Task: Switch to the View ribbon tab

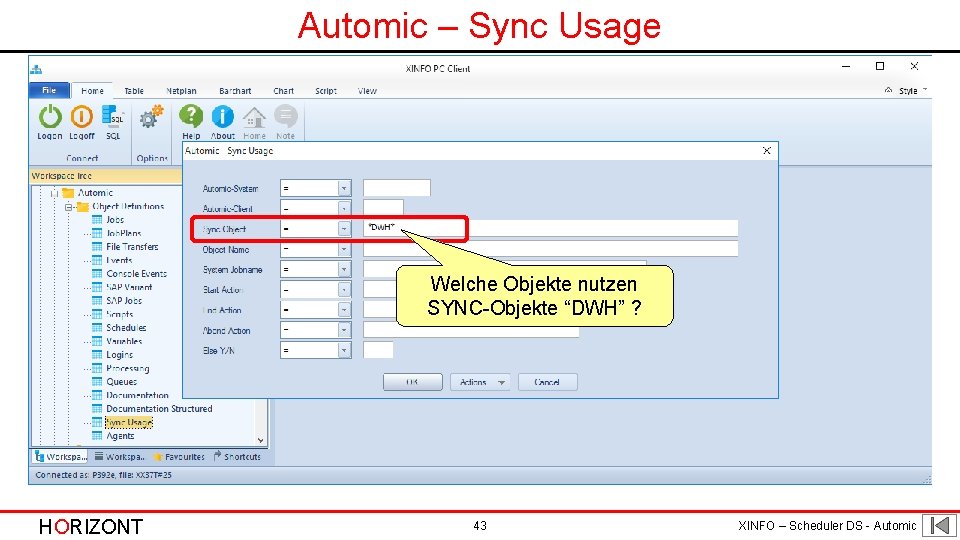Action: click(367, 91)
